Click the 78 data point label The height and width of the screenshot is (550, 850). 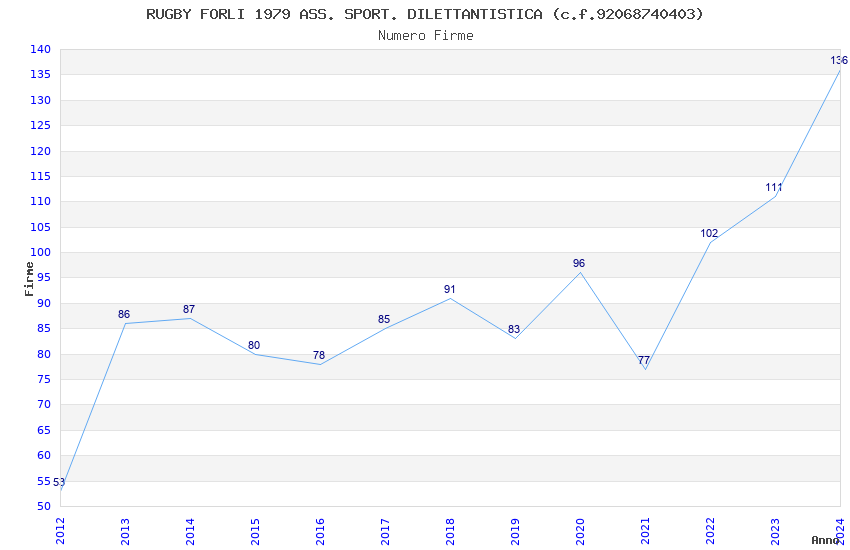pos(319,355)
